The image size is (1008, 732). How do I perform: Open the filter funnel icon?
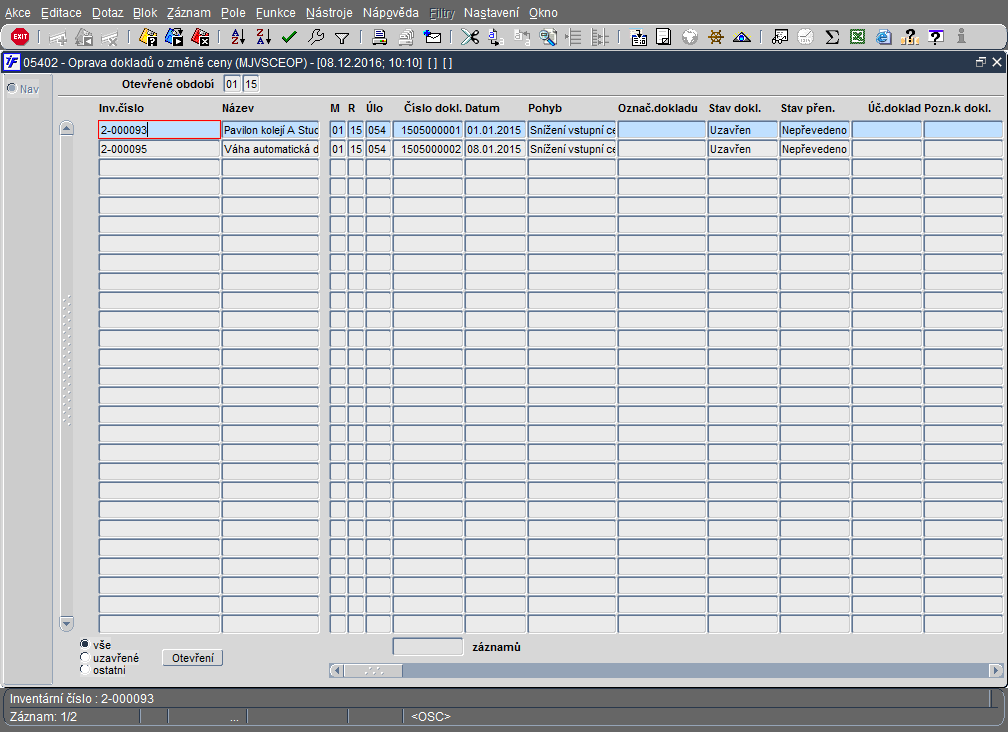click(x=342, y=38)
